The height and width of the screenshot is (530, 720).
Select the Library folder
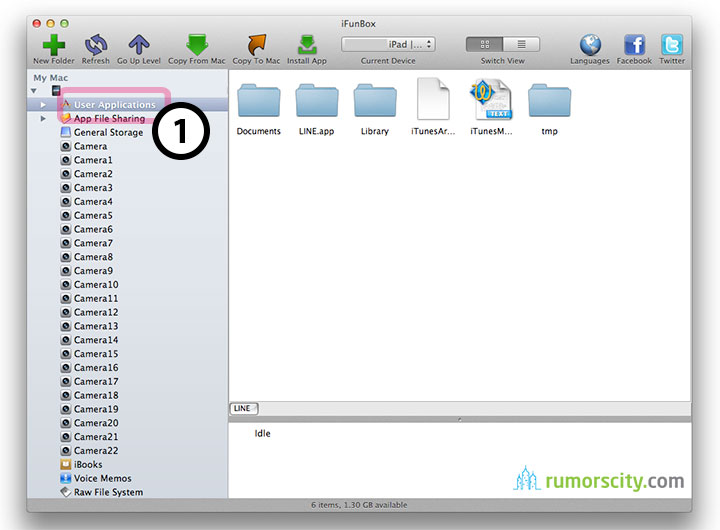click(x=375, y=101)
